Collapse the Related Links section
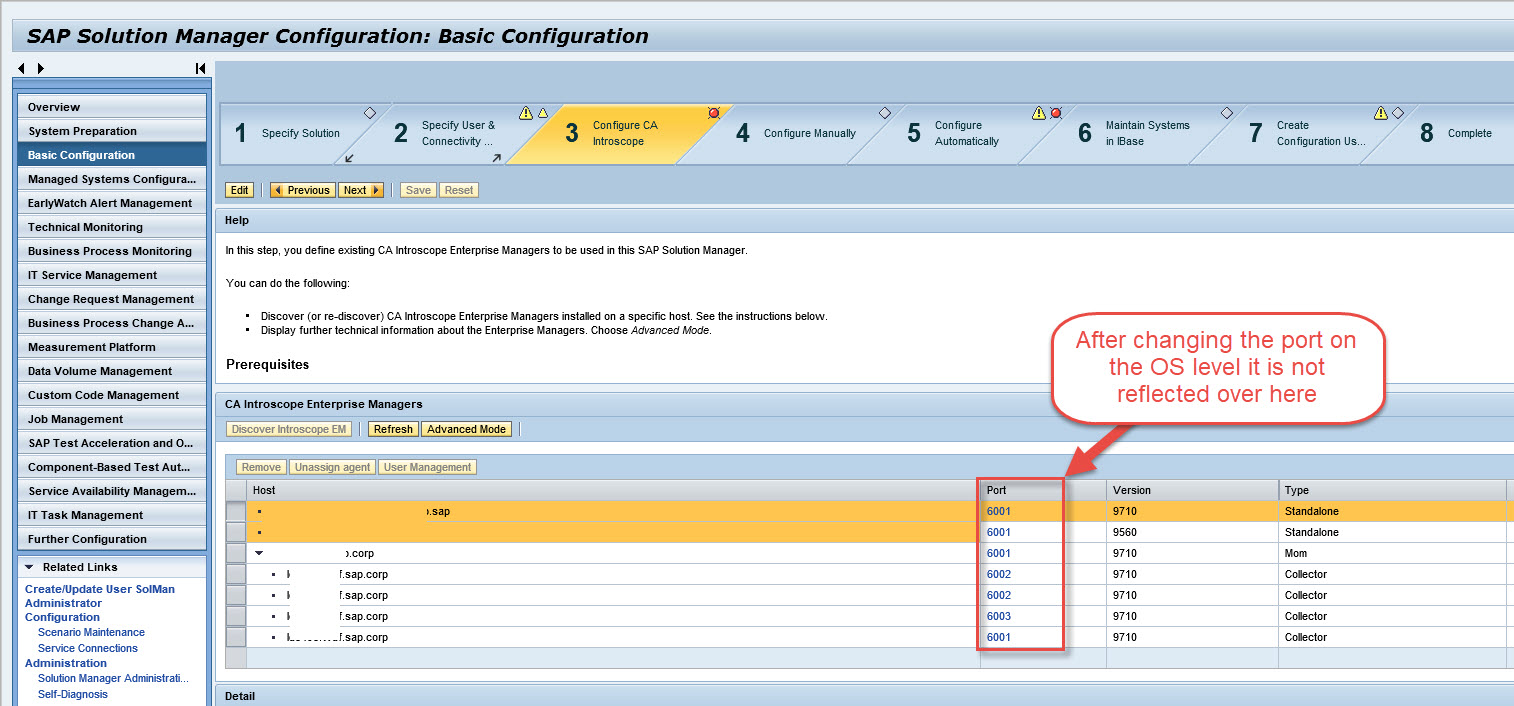 29,567
